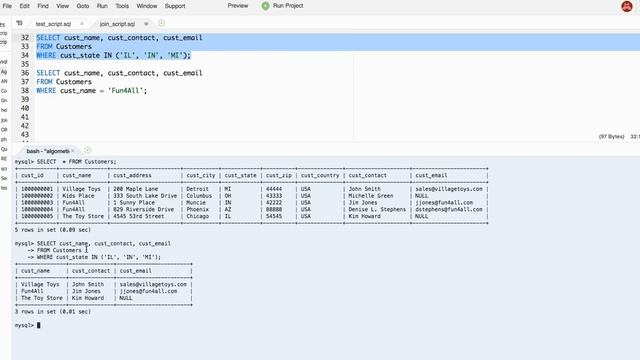Click 'sales@villagetoys.com' in the first result table
The height and width of the screenshot is (360, 640).
[449, 189]
